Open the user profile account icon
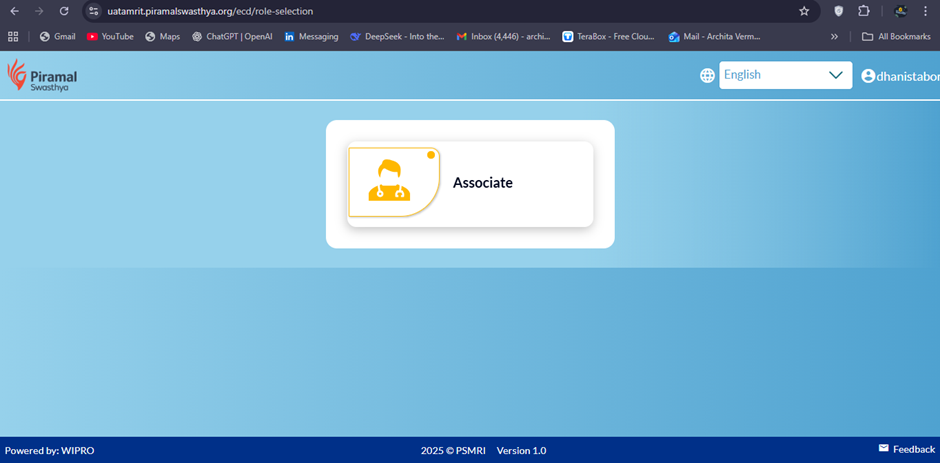940x463 pixels. tap(867, 76)
